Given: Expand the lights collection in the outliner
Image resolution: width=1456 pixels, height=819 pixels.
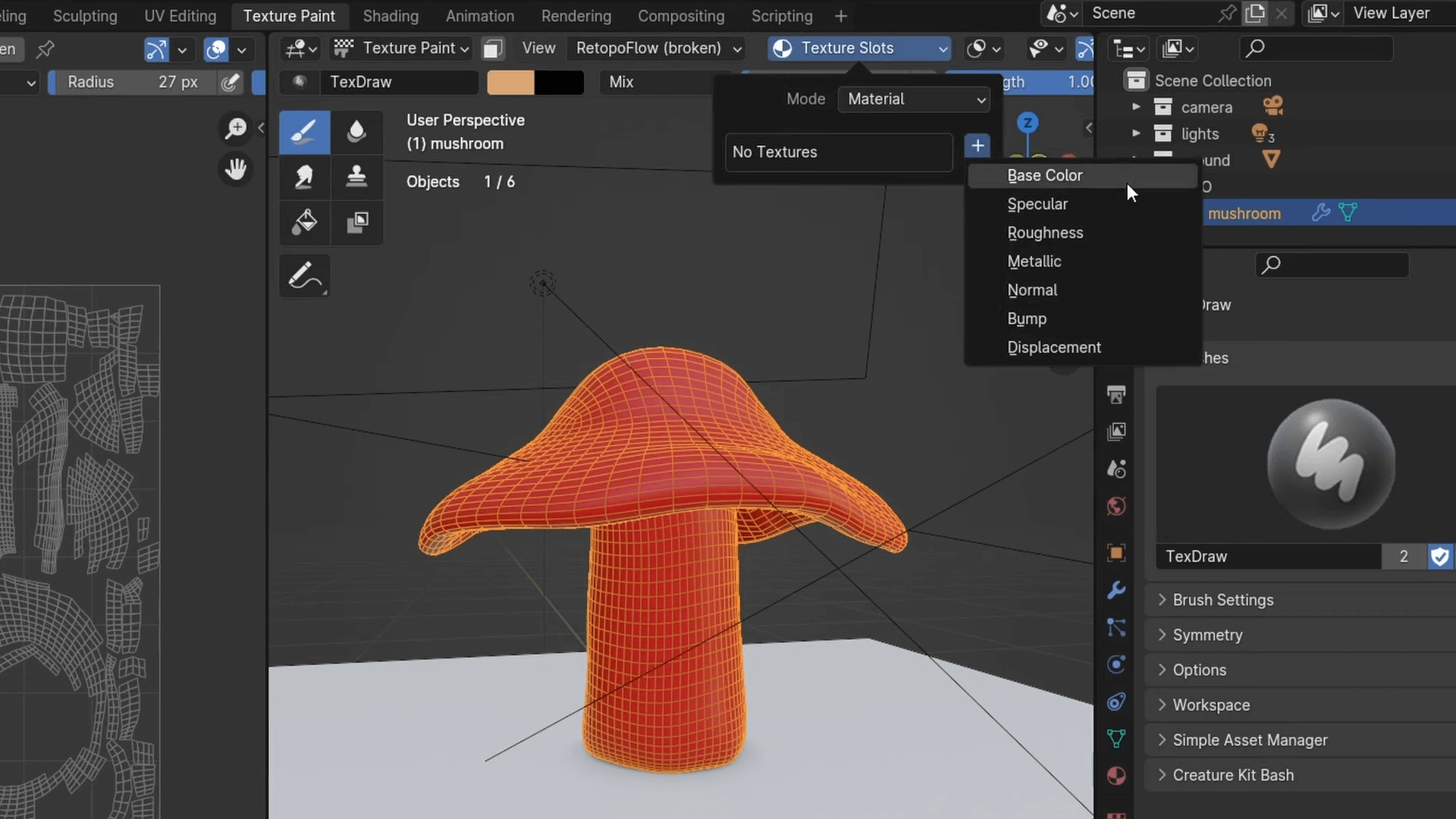Looking at the screenshot, I should [x=1136, y=133].
